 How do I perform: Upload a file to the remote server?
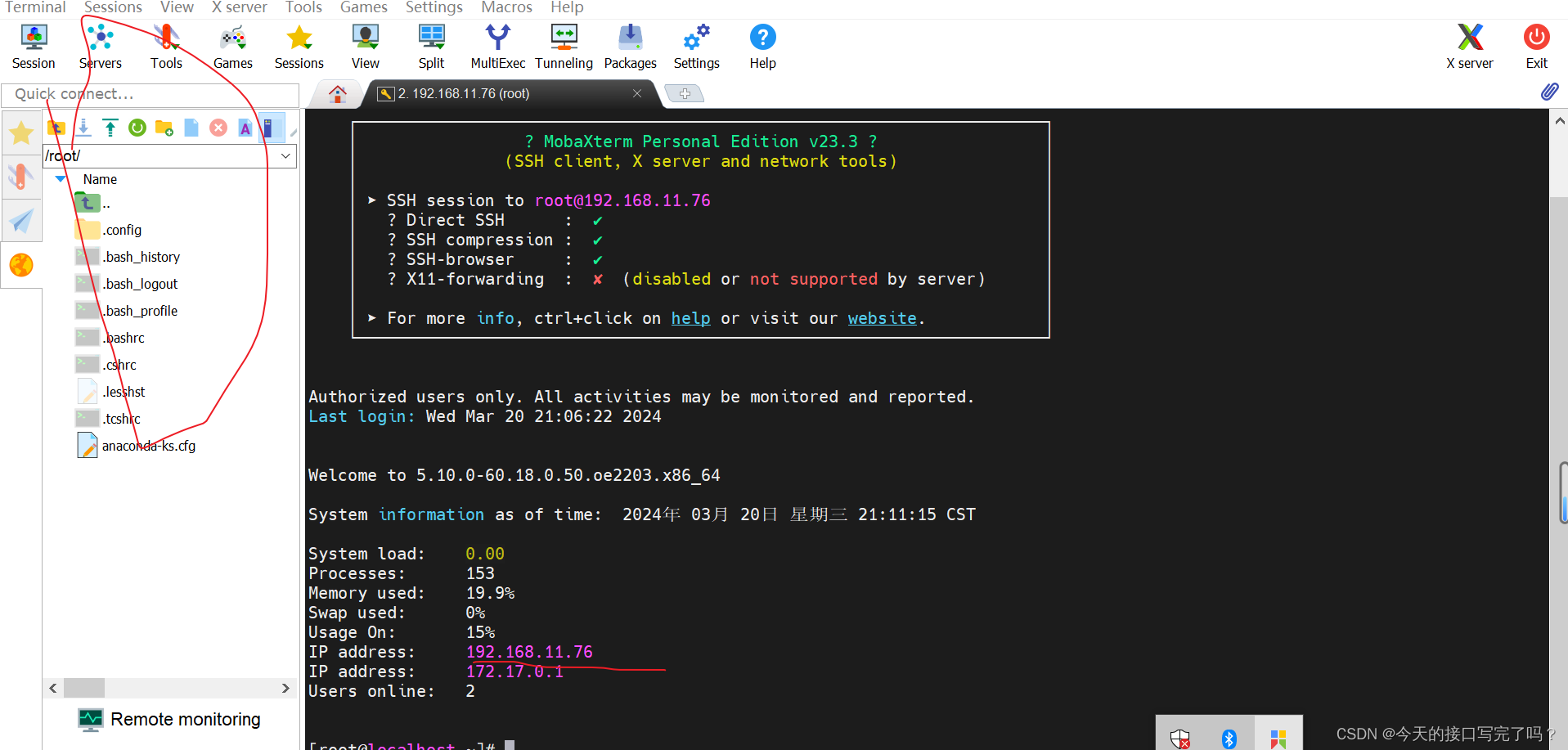[110, 128]
